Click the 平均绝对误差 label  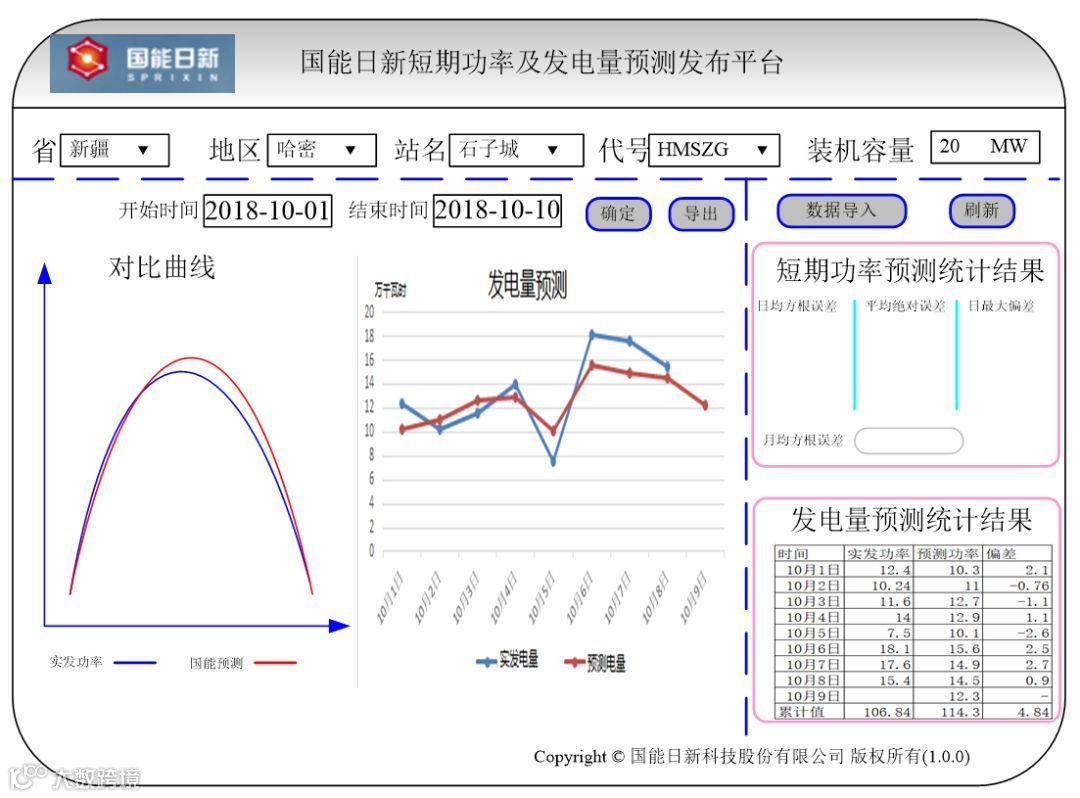point(906,306)
